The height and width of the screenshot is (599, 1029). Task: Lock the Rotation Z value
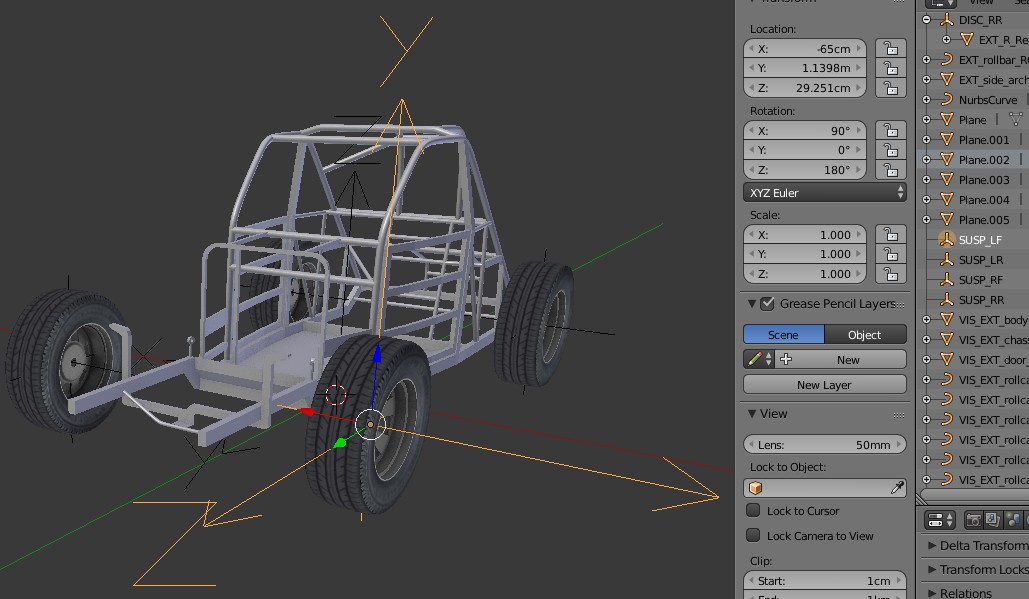click(891, 170)
